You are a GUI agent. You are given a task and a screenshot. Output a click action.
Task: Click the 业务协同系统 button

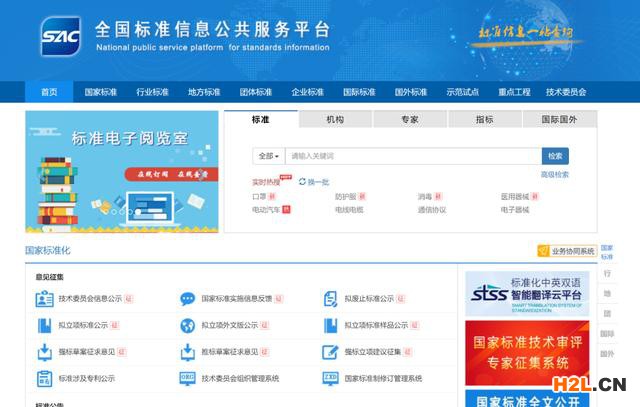click(x=566, y=251)
